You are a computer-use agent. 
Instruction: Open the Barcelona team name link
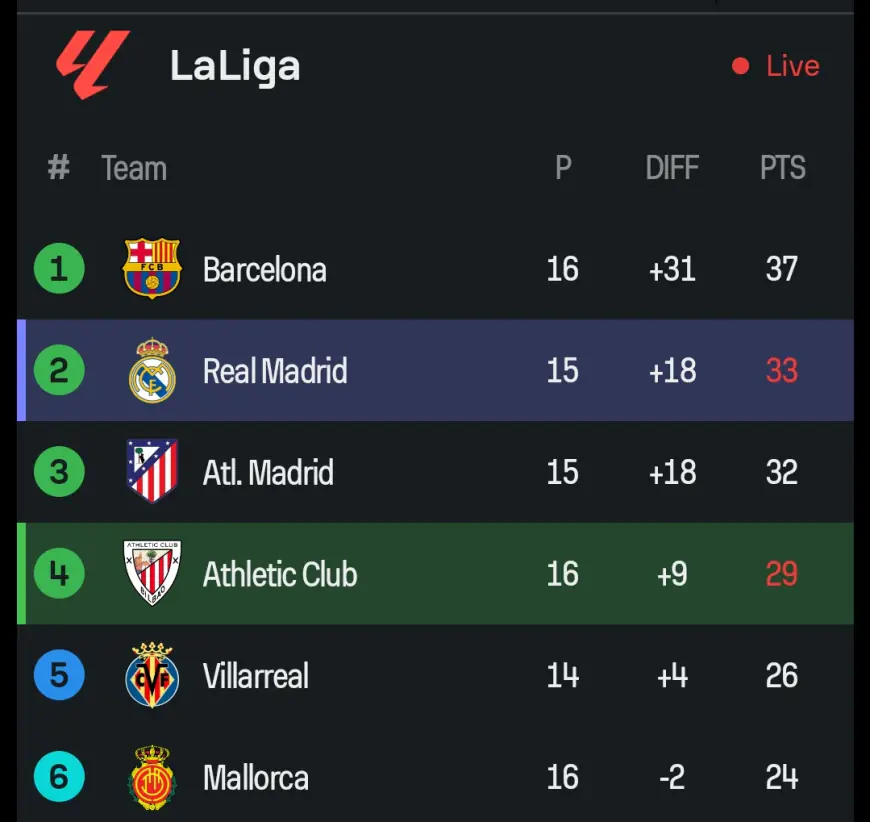click(265, 270)
